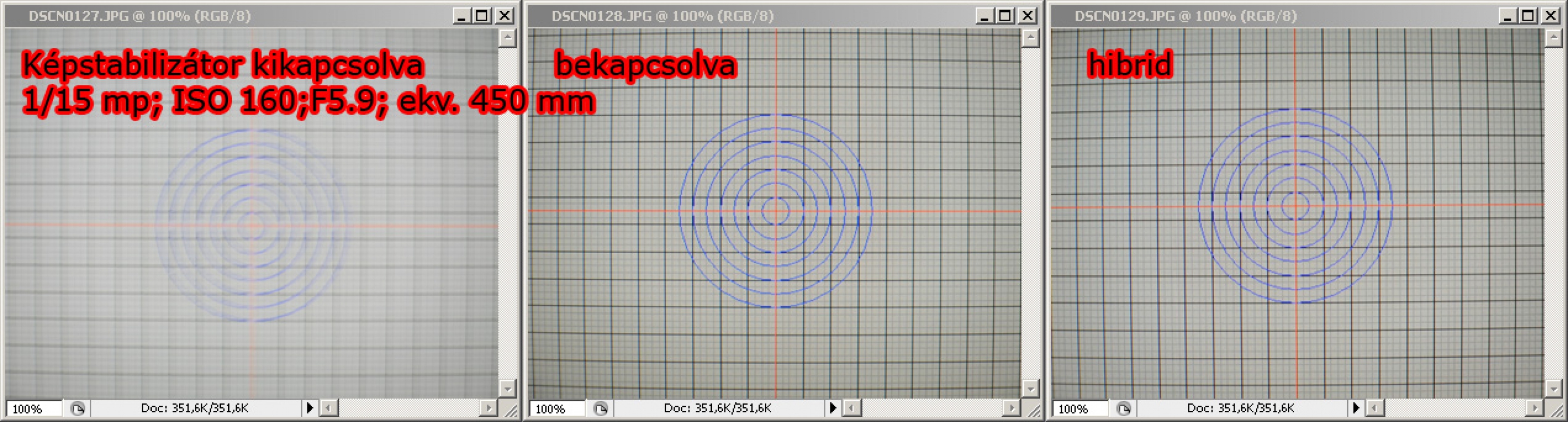The image size is (1568, 422).
Task: Click scroll right arrow in DSCN0129 window
Action: click(x=1535, y=408)
